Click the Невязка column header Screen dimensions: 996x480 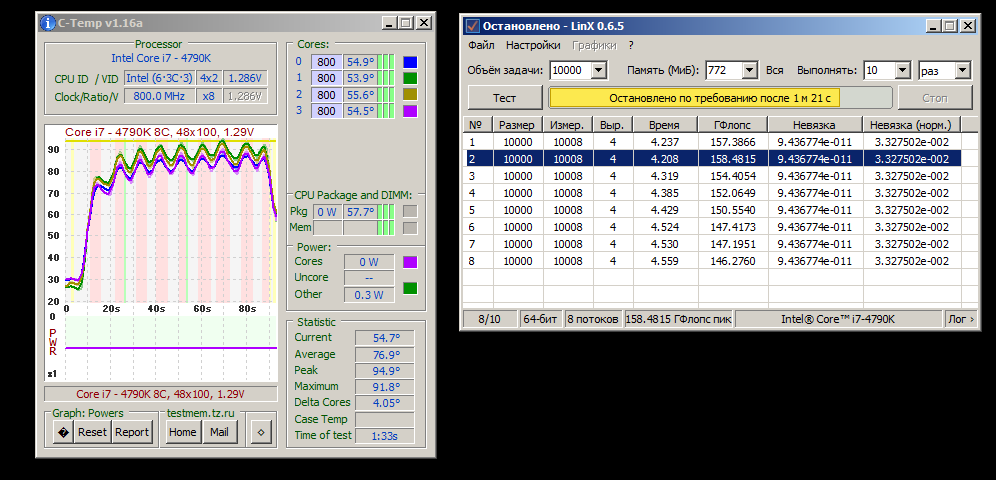click(x=814, y=124)
